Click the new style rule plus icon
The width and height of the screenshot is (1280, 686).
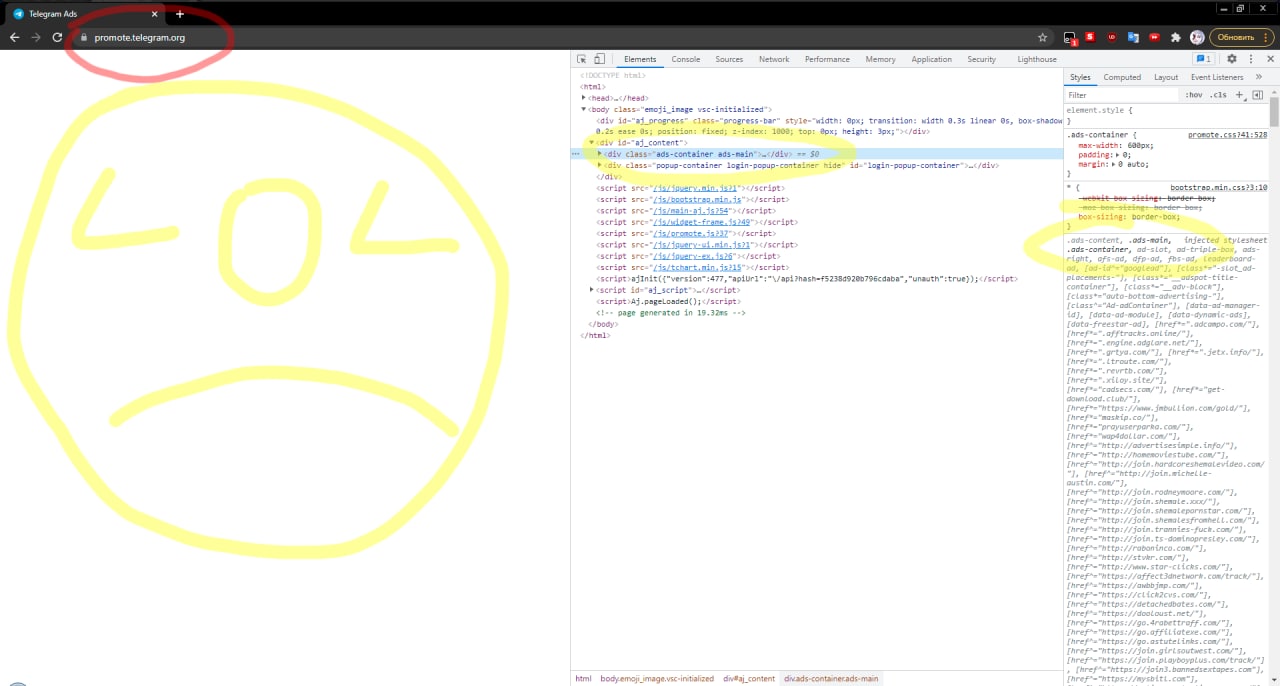point(1239,95)
